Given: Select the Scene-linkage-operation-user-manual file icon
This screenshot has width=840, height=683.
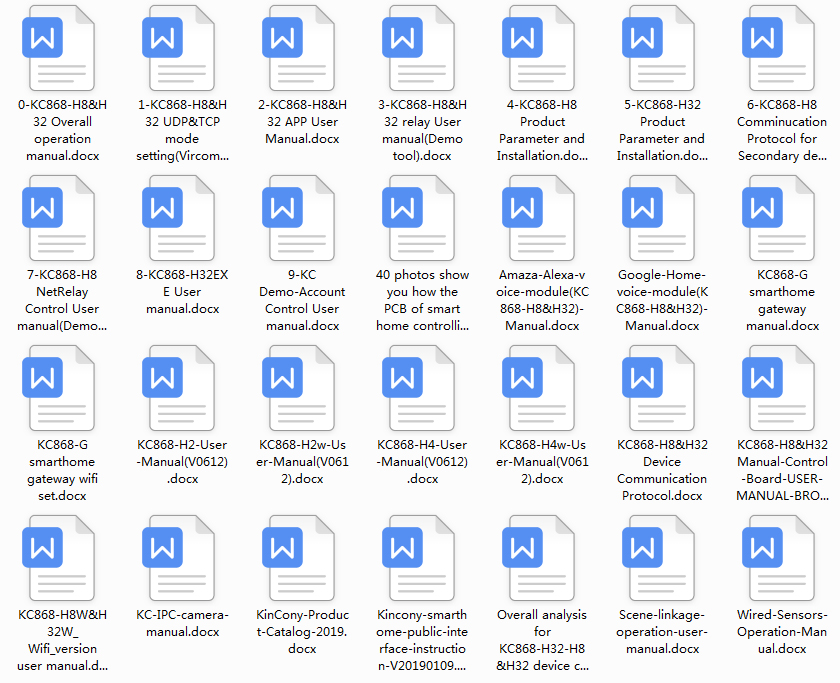Looking at the screenshot, I should (662, 557).
